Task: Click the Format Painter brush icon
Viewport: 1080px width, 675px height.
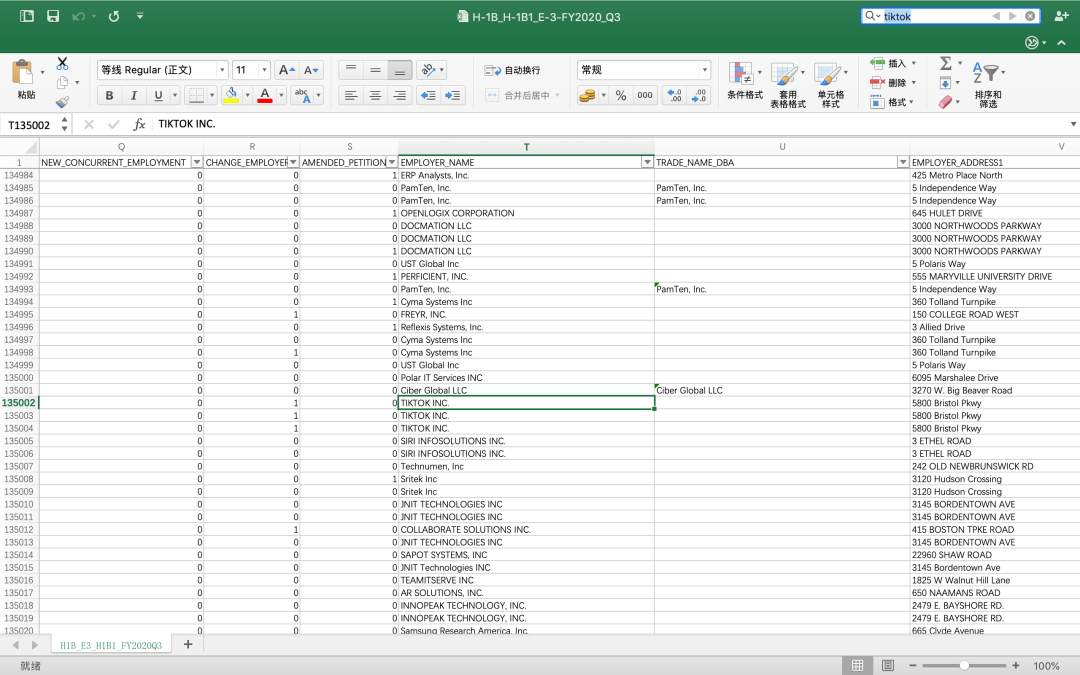Action: click(x=62, y=102)
